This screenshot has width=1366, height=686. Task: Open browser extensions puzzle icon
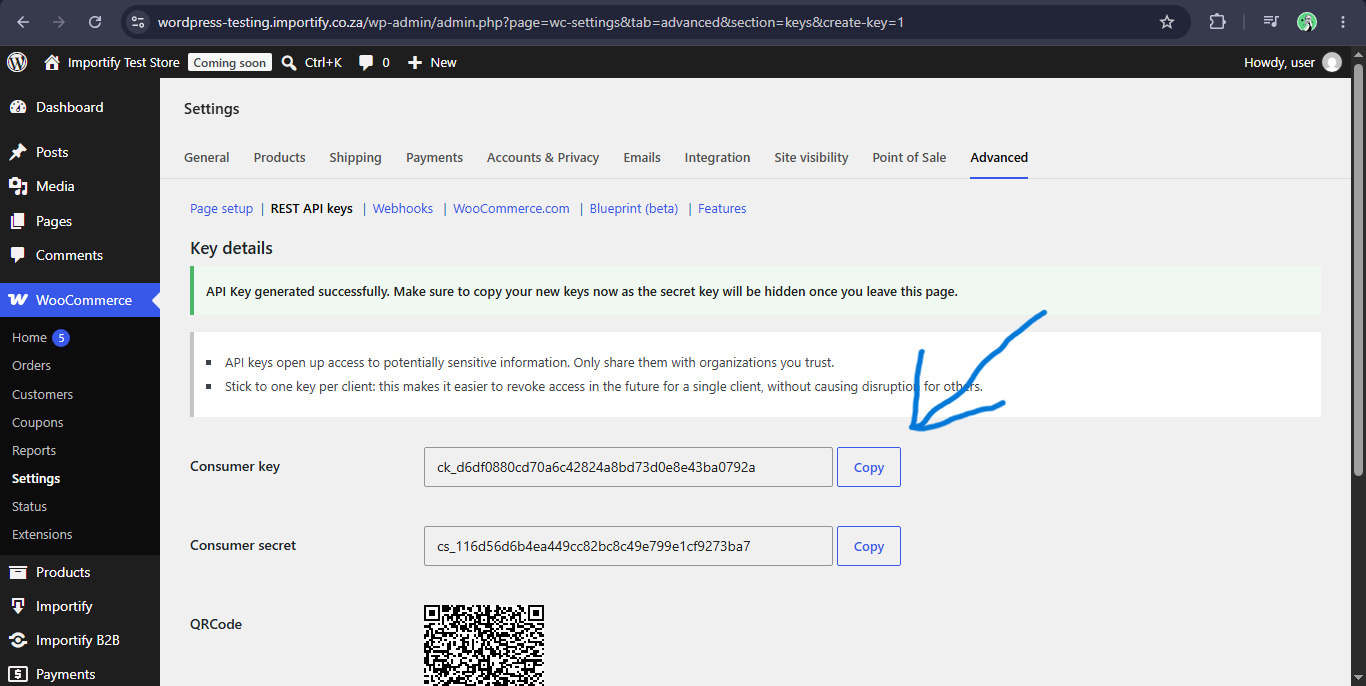click(1217, 22)
